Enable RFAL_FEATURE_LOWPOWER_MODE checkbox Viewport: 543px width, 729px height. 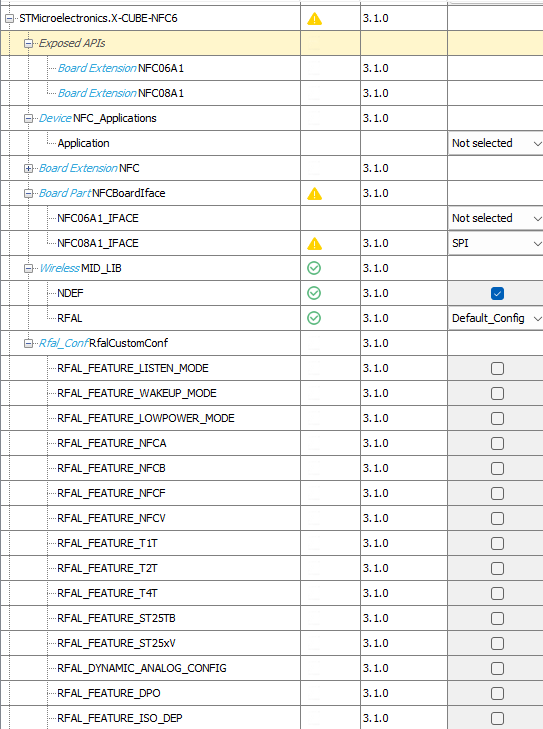click(497, 418)
